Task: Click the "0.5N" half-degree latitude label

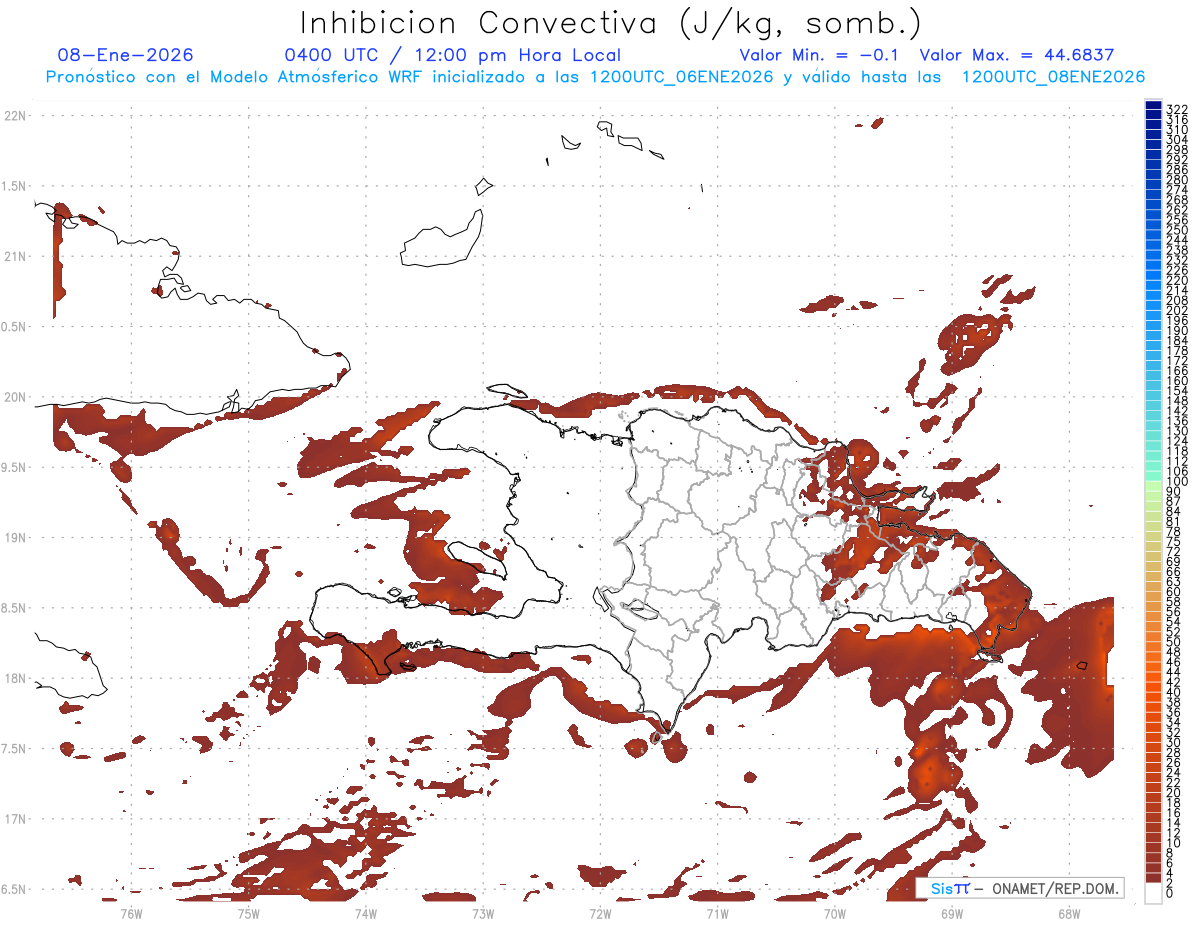Action: (14, 327)
